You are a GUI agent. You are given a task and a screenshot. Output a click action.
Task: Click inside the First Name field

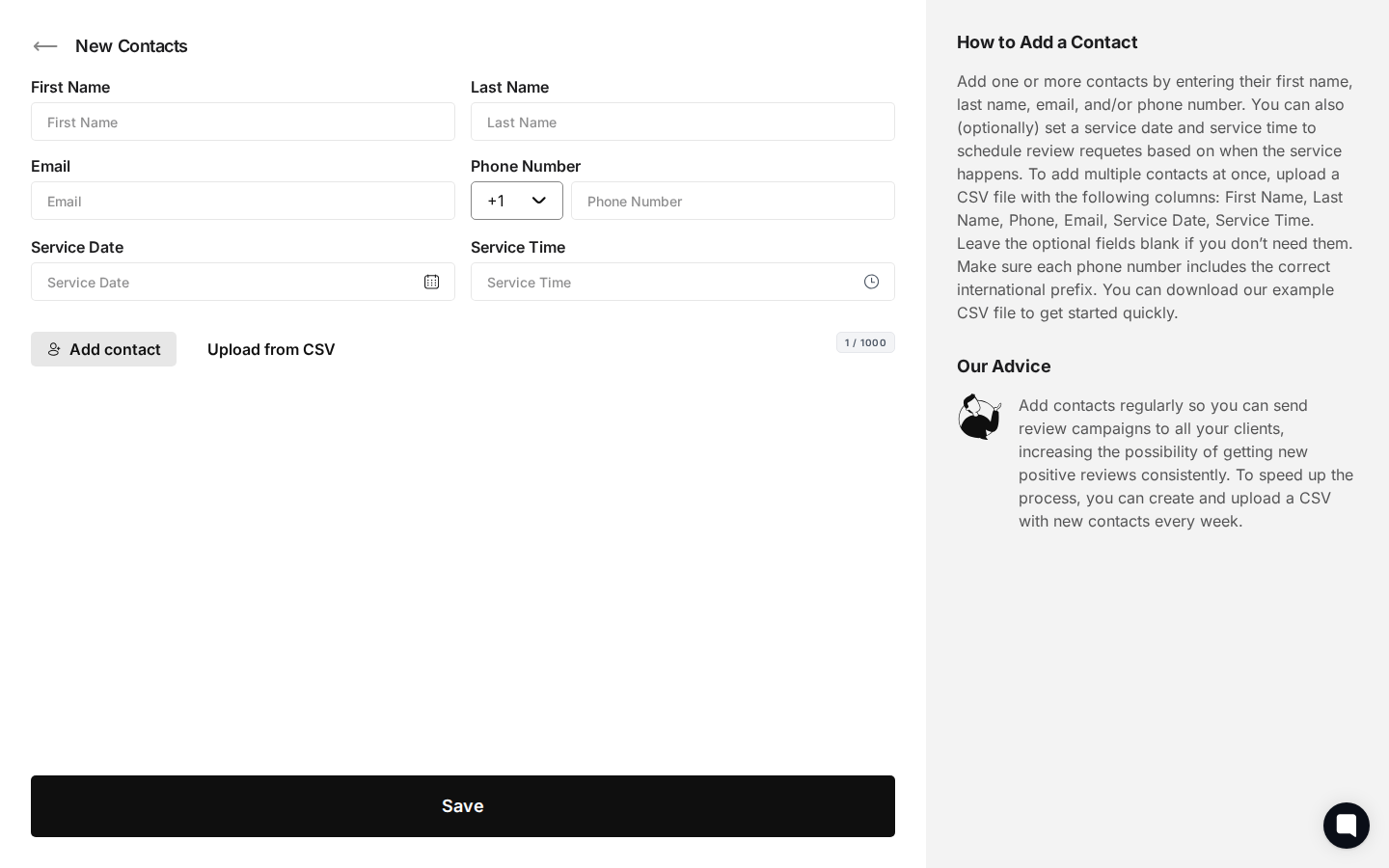[x=243, y=122]
